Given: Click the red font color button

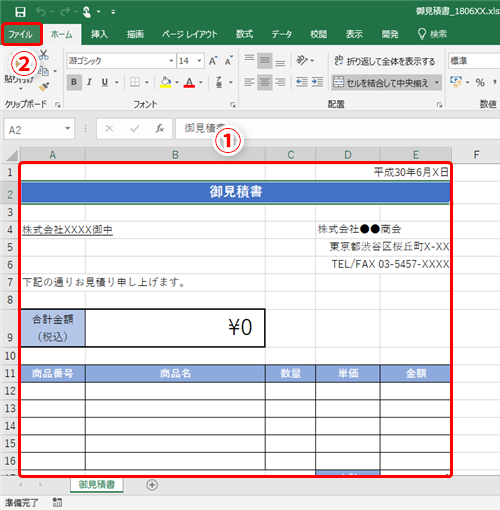Looking at the screenshot, I should (189, 82).
